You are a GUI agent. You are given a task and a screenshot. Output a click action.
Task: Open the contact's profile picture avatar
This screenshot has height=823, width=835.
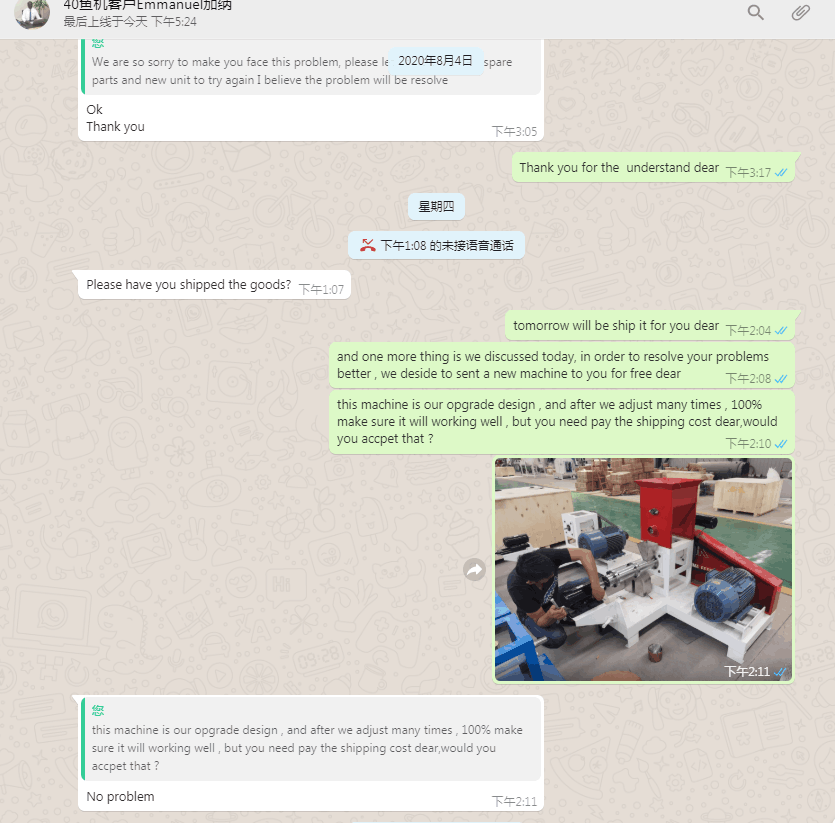coord(32,13)
